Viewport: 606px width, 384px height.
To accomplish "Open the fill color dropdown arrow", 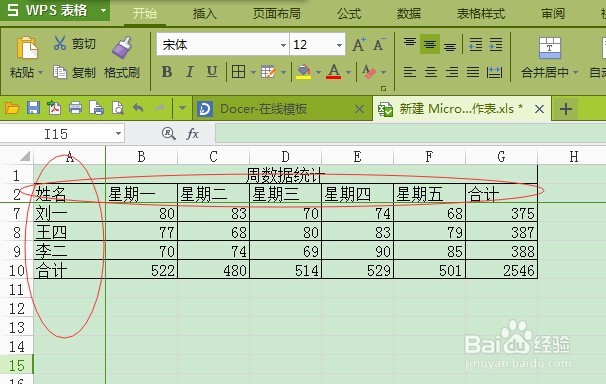I will tap(318, 72).
